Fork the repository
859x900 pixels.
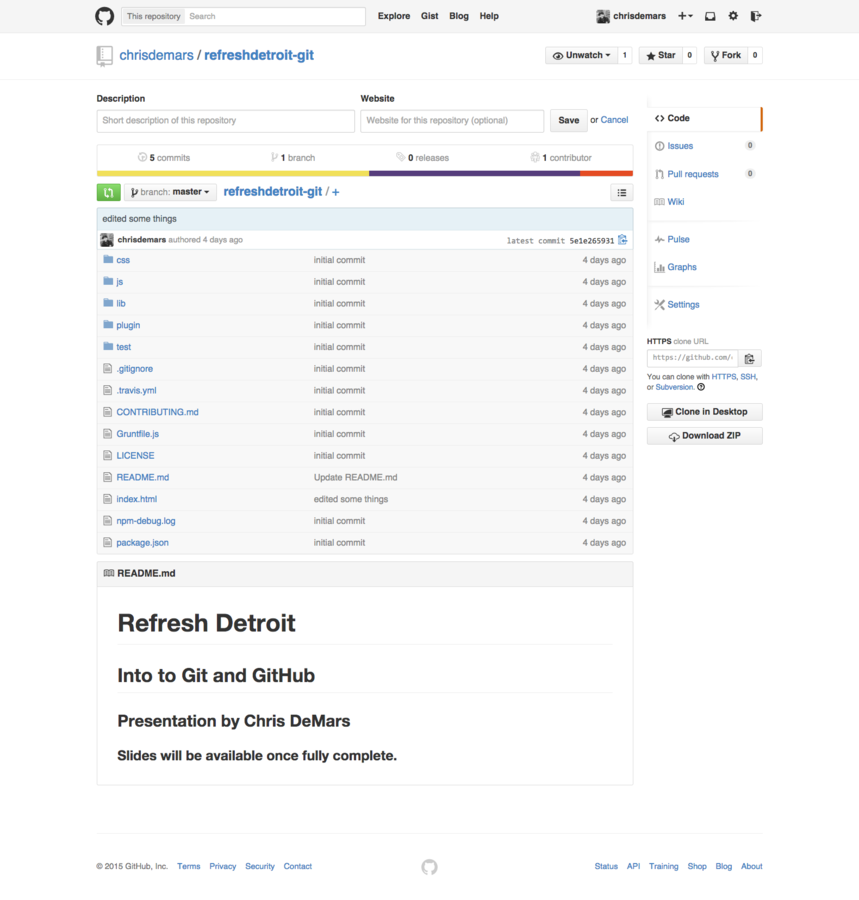point(726,55)
